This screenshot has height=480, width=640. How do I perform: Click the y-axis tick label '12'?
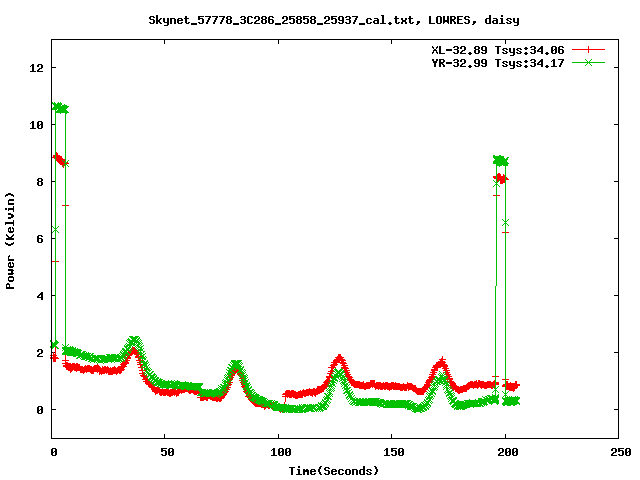[36, 68]
